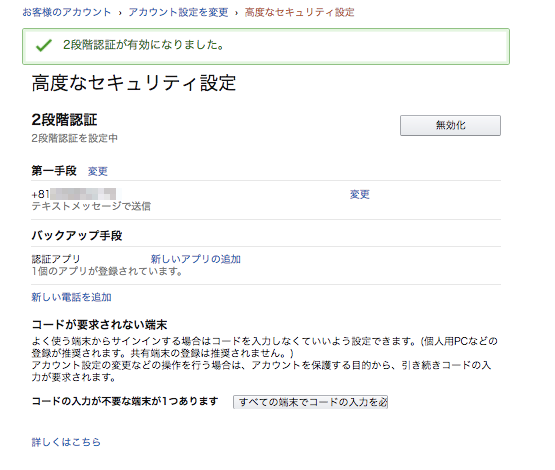This screenshot has height=470, width=555.
Task: Click the バックアップ手段 section heading
Action: [77, 235]
